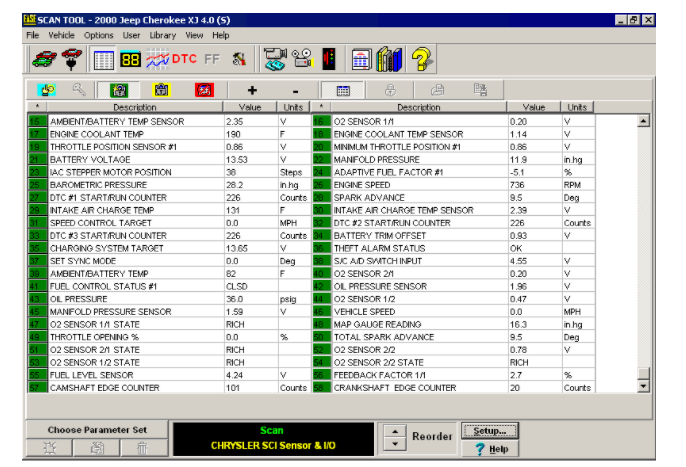686x467 pixels.
Task: Click the camera with cash recording icon
Action: [x=275, y=59]
